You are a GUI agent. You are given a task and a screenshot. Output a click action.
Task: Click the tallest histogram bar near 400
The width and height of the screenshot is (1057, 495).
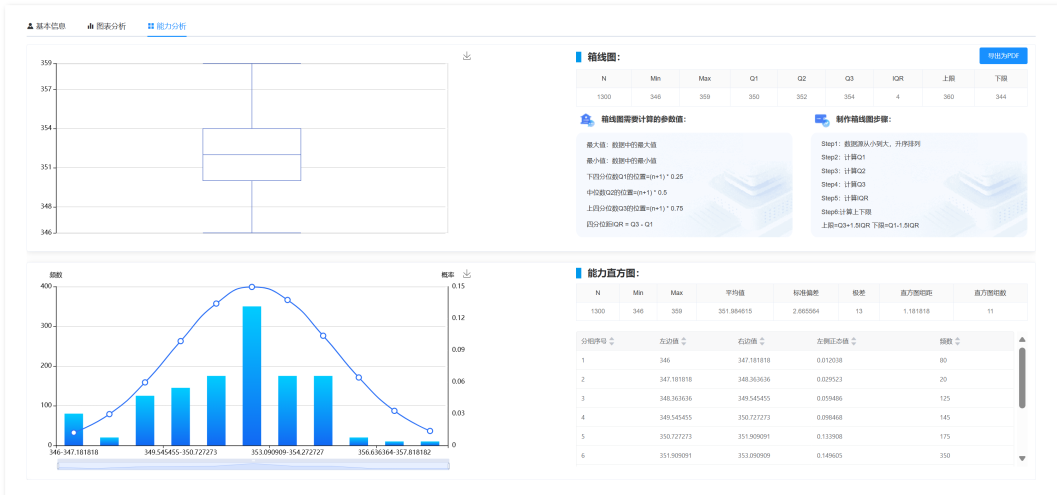click(252, 376)
